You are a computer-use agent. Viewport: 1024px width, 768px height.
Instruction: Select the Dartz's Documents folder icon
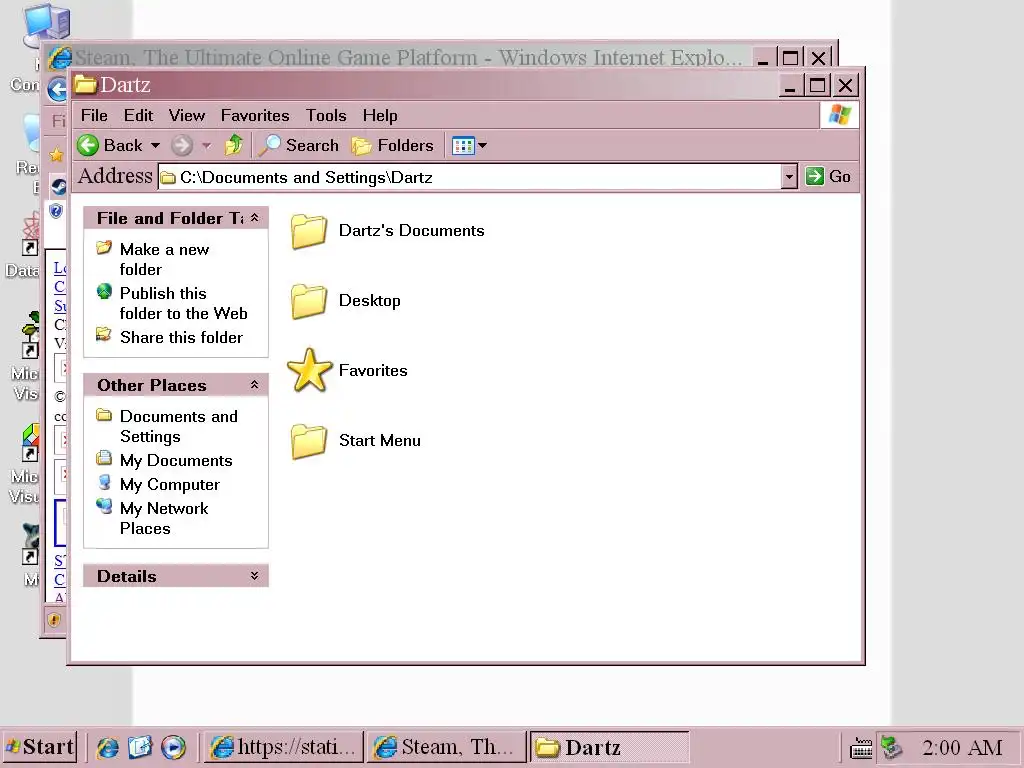(309, 231)
